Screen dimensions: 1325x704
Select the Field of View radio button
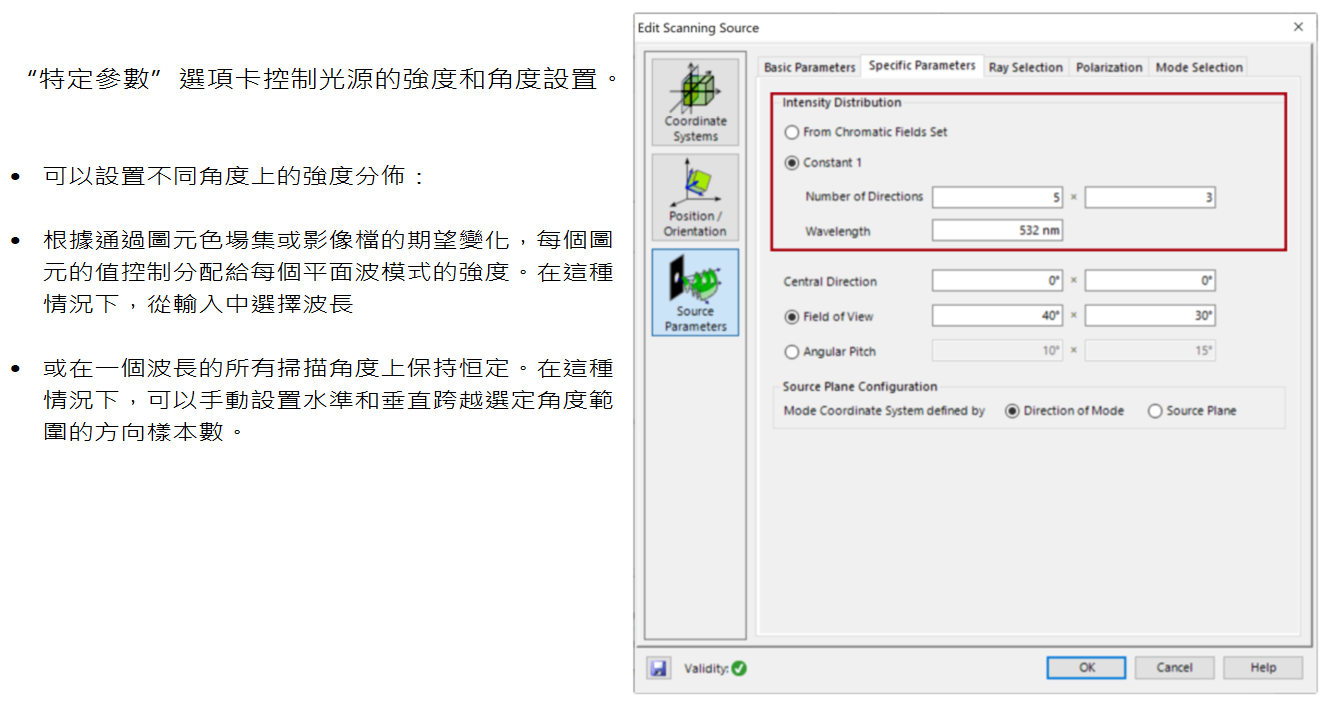[792, 317]
